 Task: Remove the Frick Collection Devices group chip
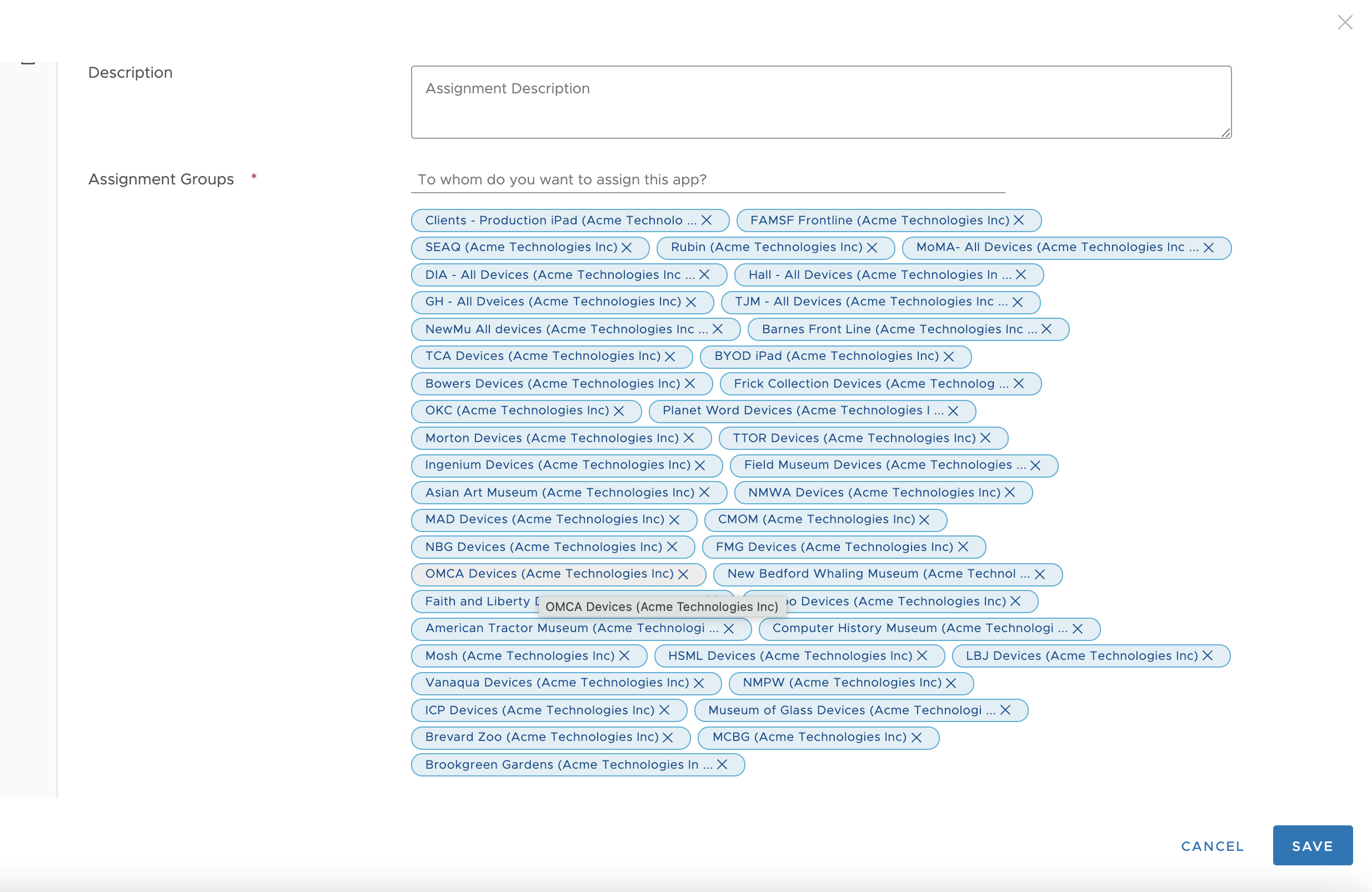(x=1019, y=383)
